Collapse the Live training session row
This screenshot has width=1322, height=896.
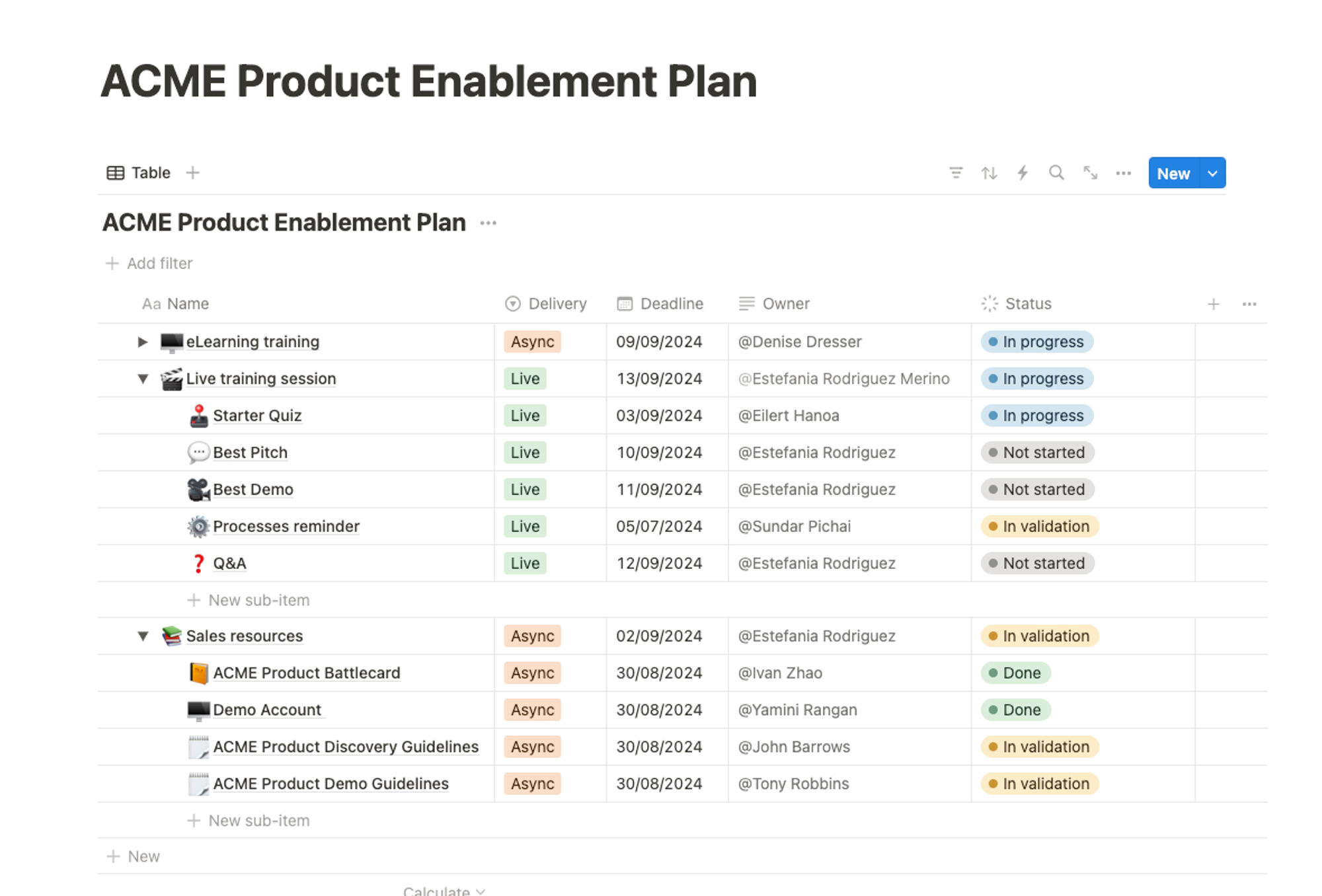(142, 379)
